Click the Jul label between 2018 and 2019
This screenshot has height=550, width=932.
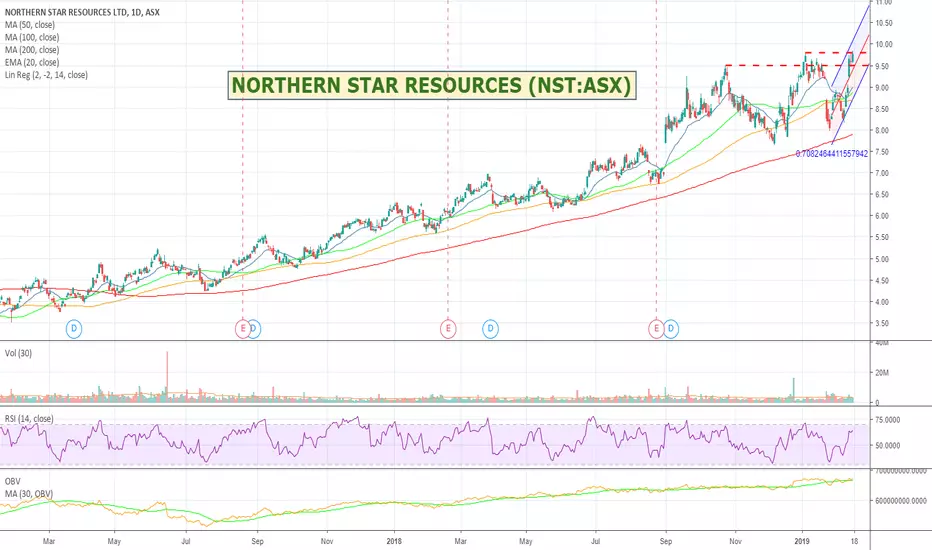[x=596, y=541]
